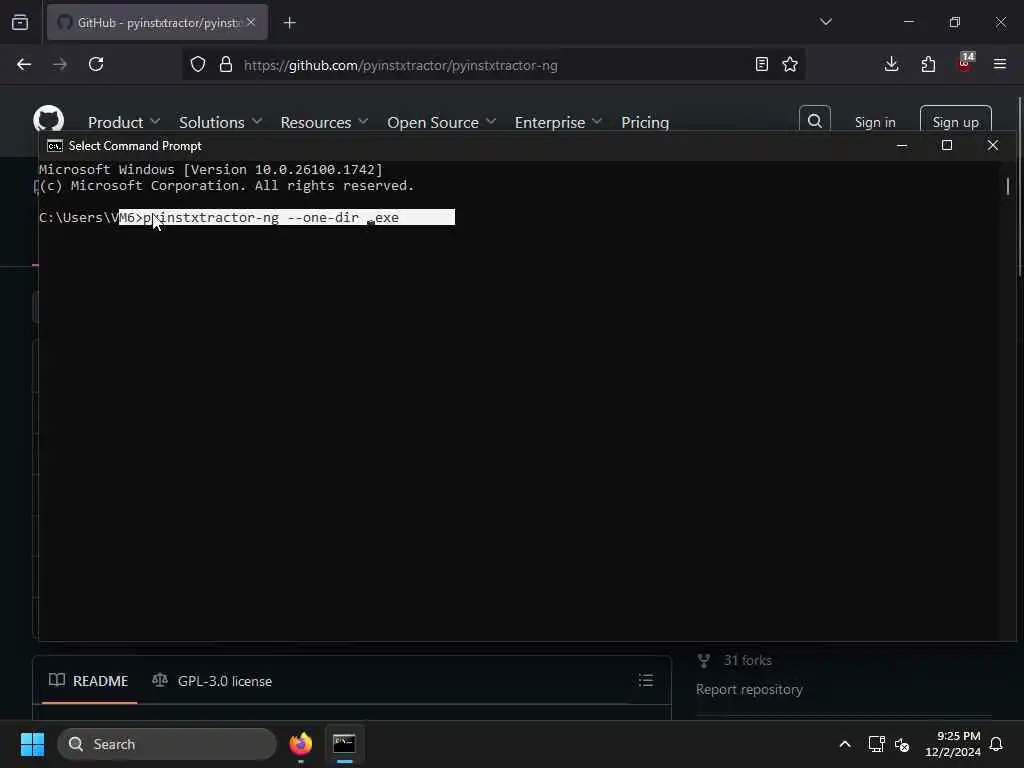Bookmark this page with the star icon

click(x=790, y=64)
